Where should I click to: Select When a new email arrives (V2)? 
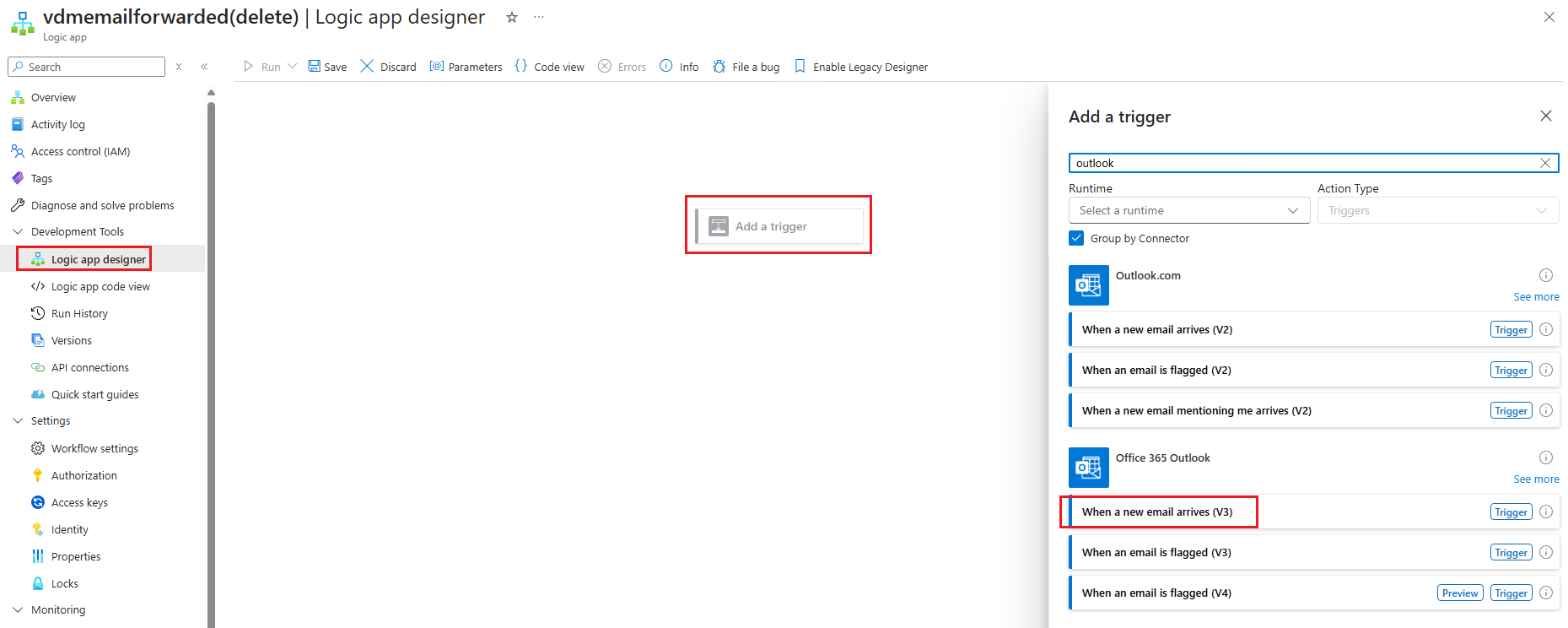(1314, 329)
